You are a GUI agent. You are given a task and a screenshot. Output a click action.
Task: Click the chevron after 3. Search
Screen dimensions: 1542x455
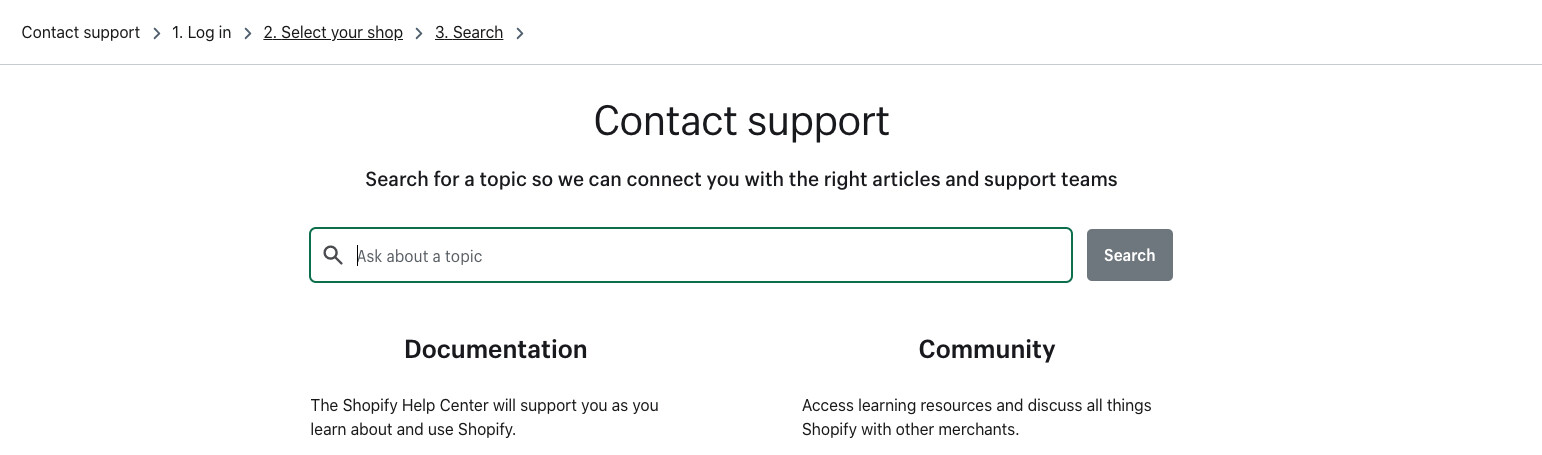click(519, 33)
